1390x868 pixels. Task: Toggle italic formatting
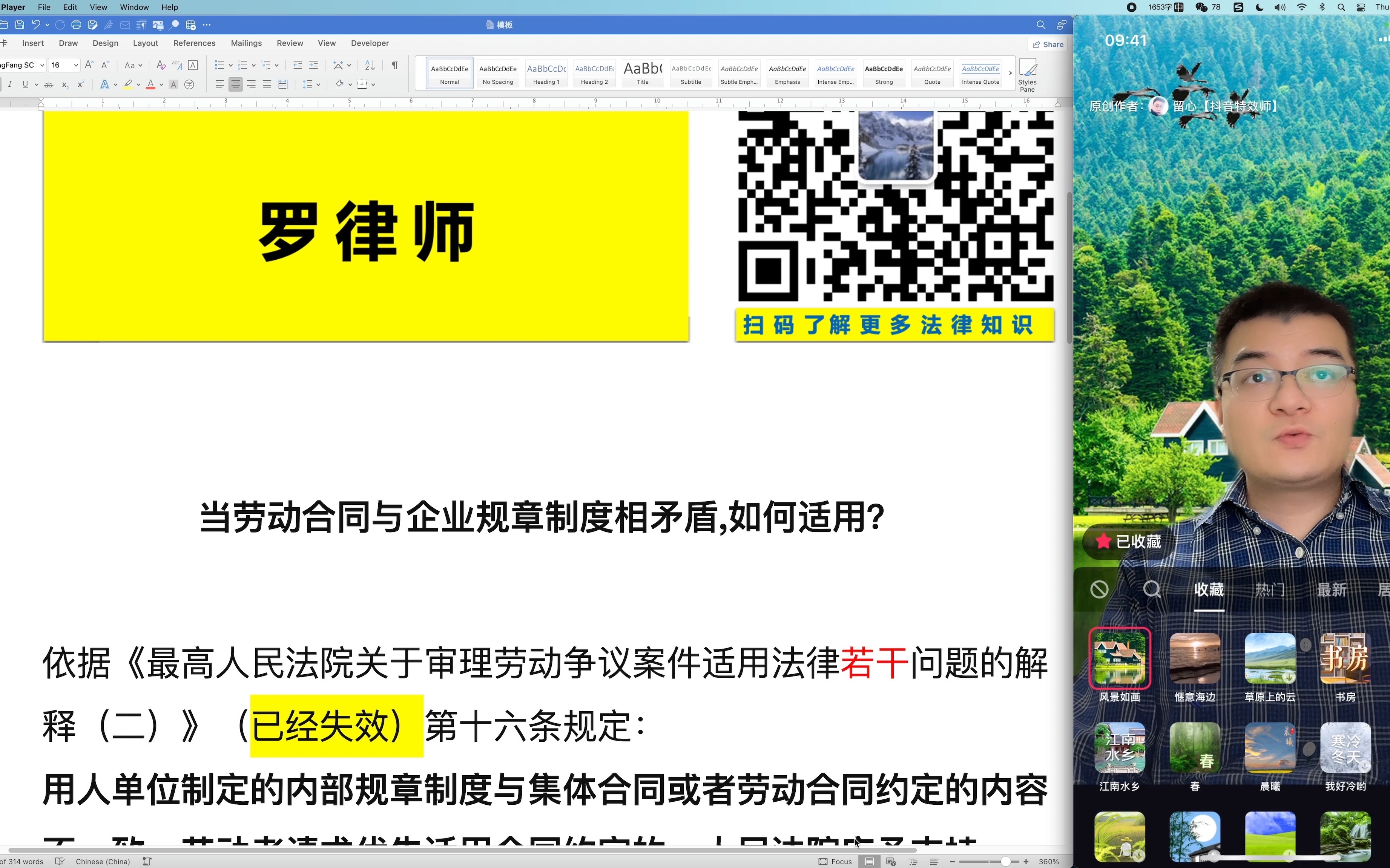(10, 84)
